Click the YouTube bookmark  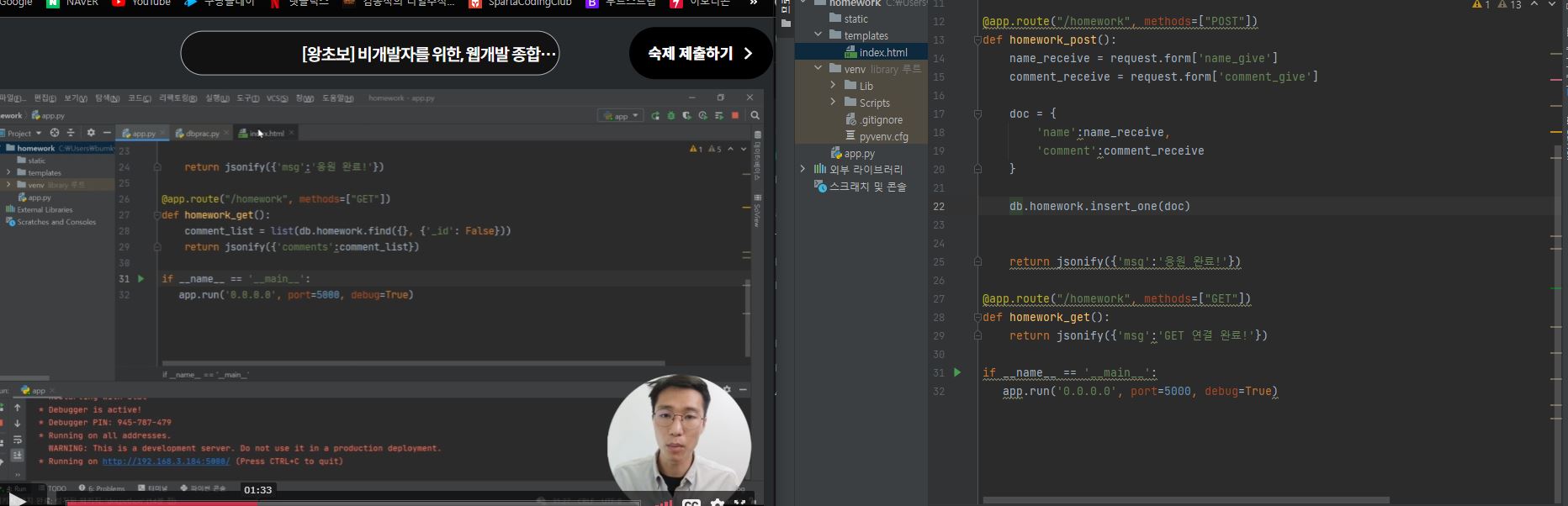coord(141,3)
